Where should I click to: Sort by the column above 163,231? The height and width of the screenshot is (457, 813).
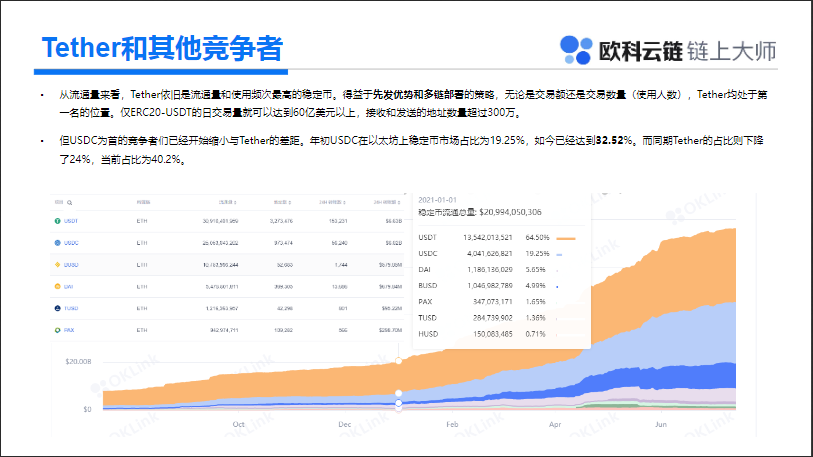pyautogui.click(x=332, y=202)
